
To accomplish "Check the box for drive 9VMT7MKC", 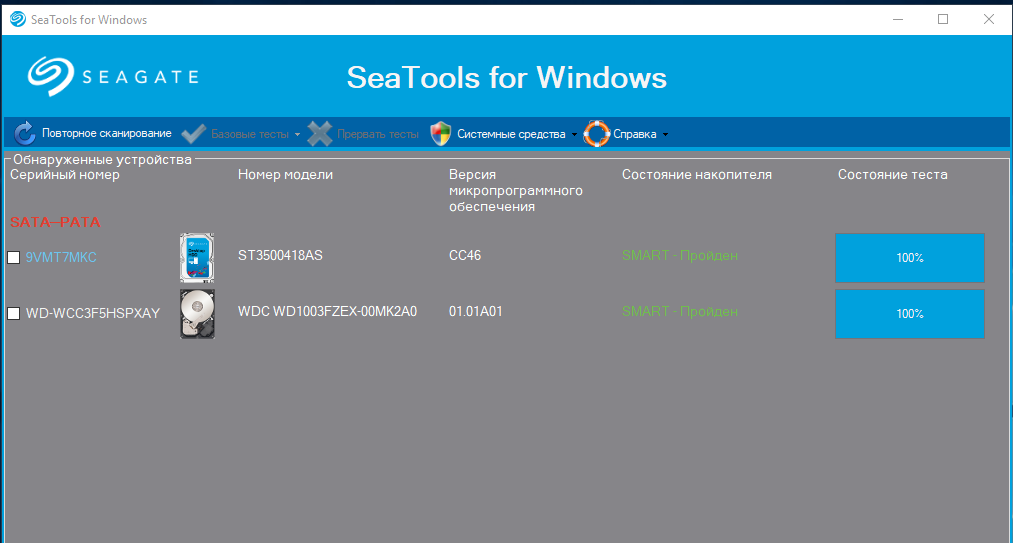I will click(14, 257).
